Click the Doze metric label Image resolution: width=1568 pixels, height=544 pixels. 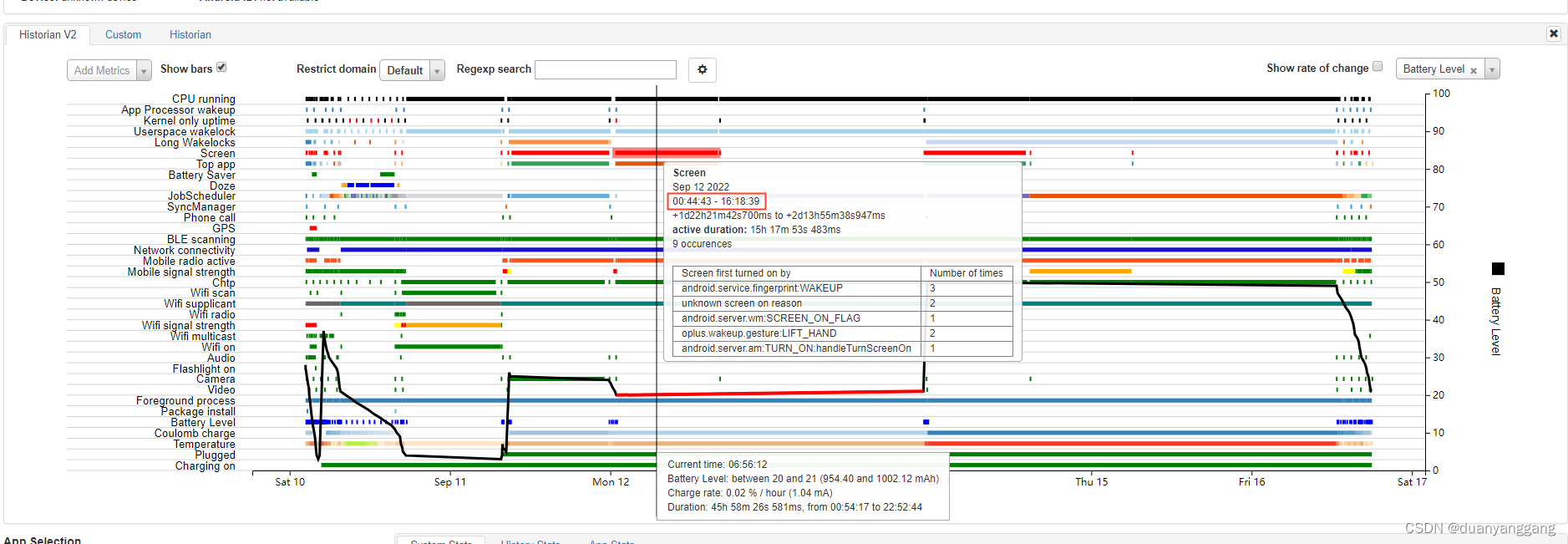(222, 186)
